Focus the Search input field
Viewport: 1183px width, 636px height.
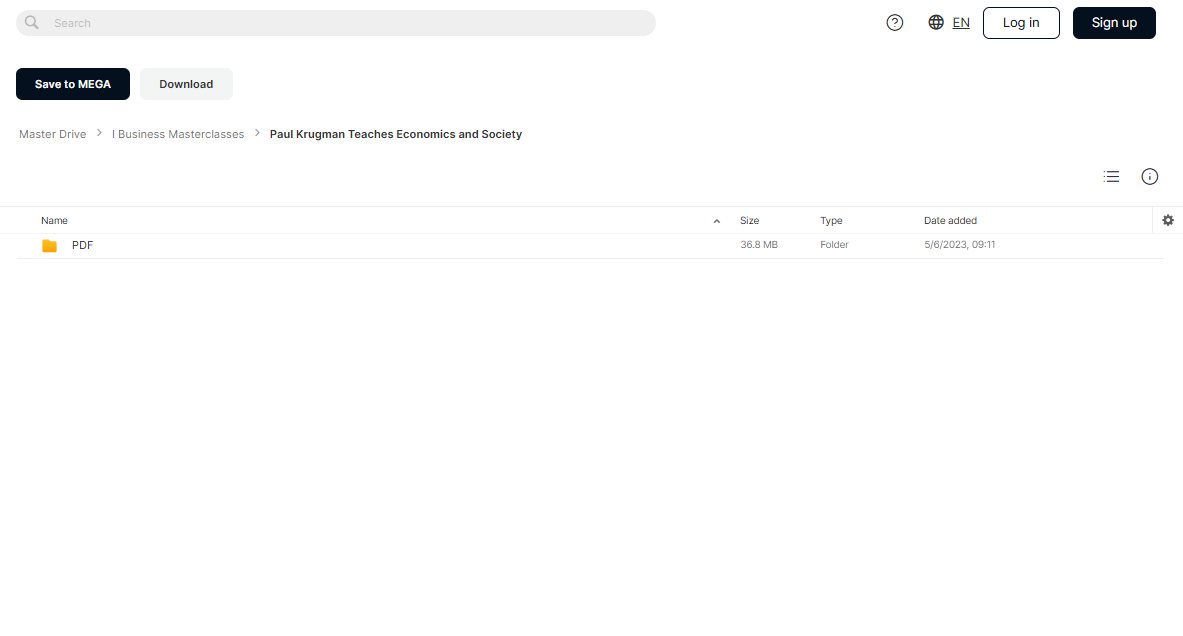pyautogui.click(x=336, y=23)
